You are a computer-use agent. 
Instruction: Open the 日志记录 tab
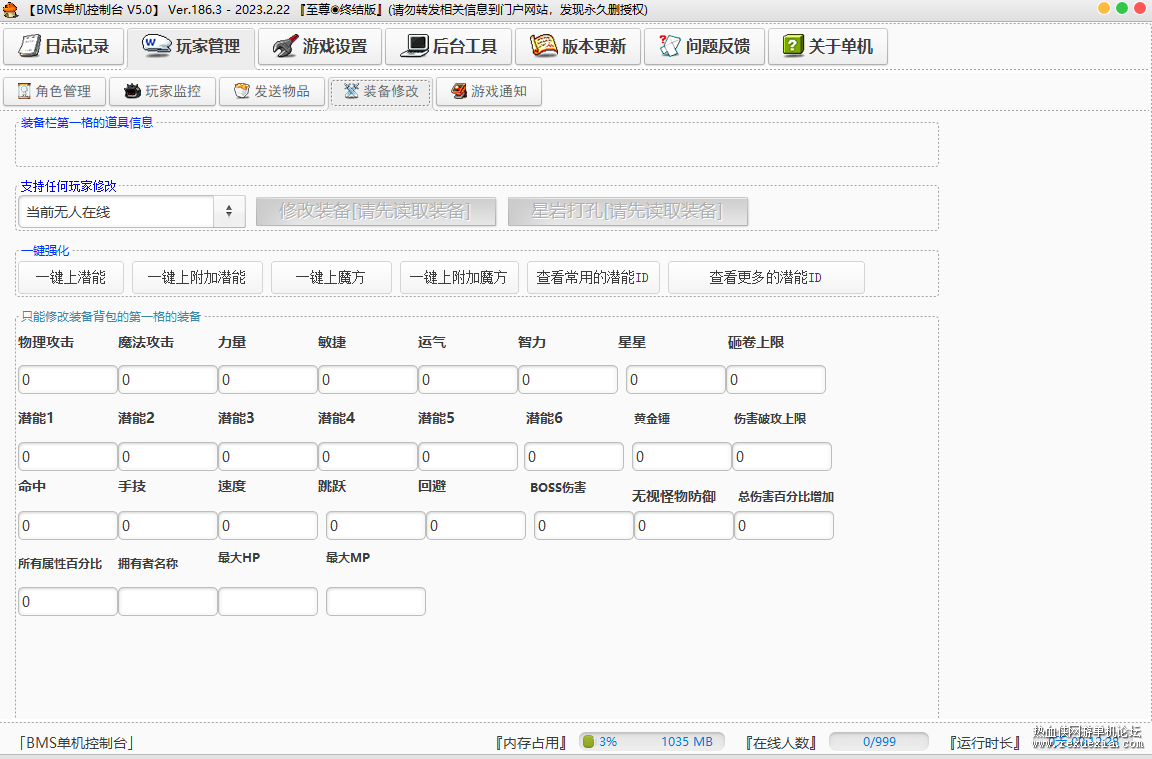(x=63, y=46)
